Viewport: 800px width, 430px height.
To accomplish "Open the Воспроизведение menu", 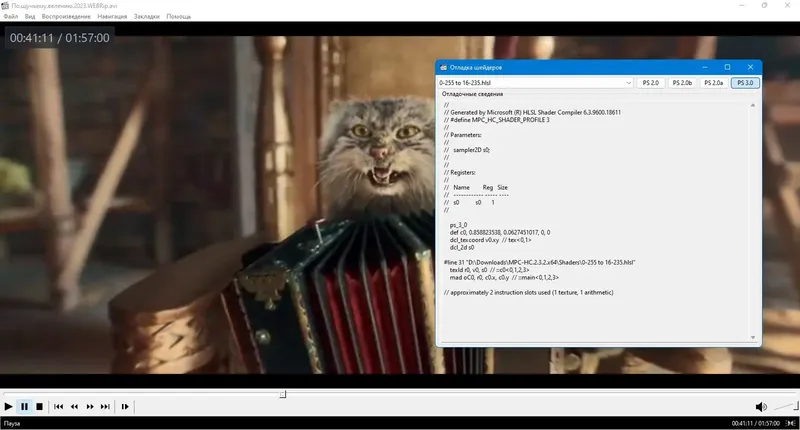I will pyautogui.click(x=66, y=16).
